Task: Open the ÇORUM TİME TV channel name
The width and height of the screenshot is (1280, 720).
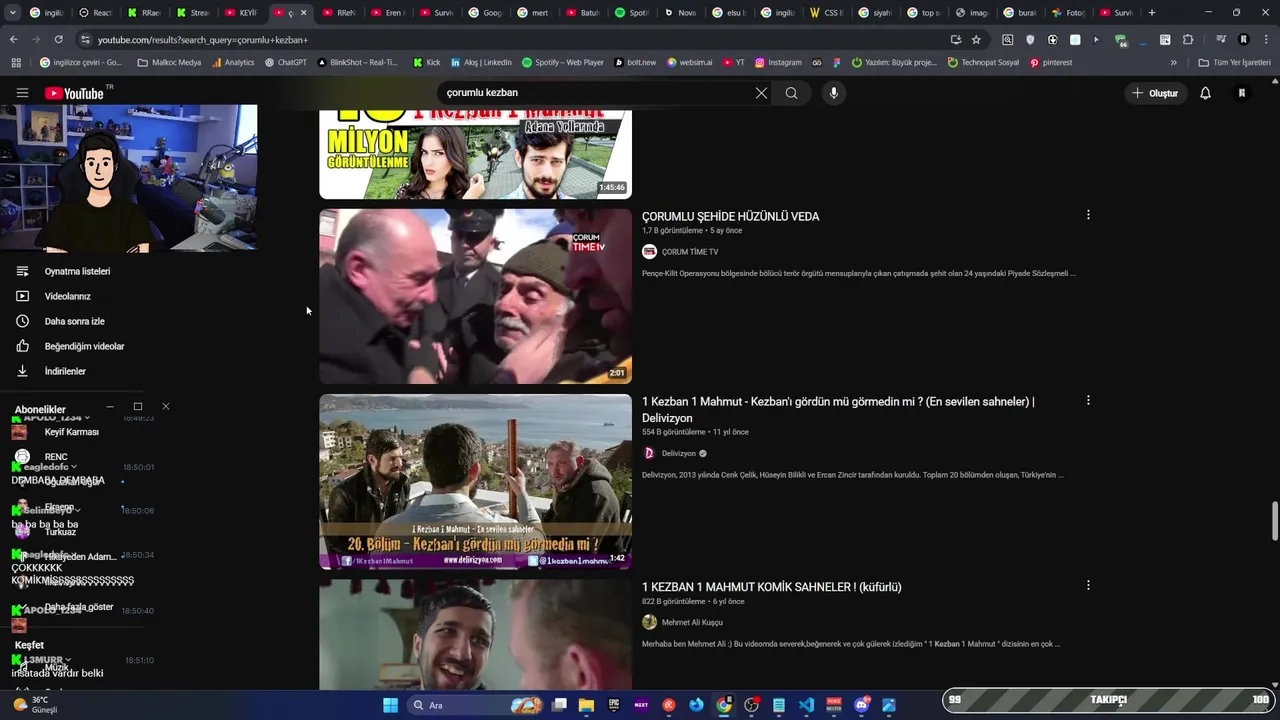Action: tap(690, 252)
